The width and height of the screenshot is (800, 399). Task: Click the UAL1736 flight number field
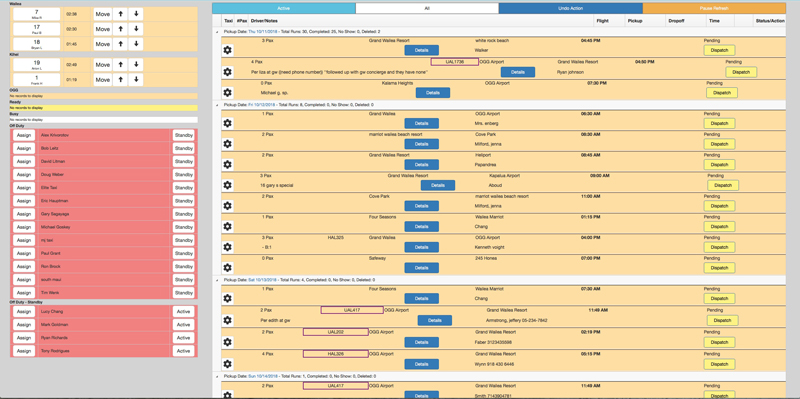pyautogui.click(x=455, y=62)
